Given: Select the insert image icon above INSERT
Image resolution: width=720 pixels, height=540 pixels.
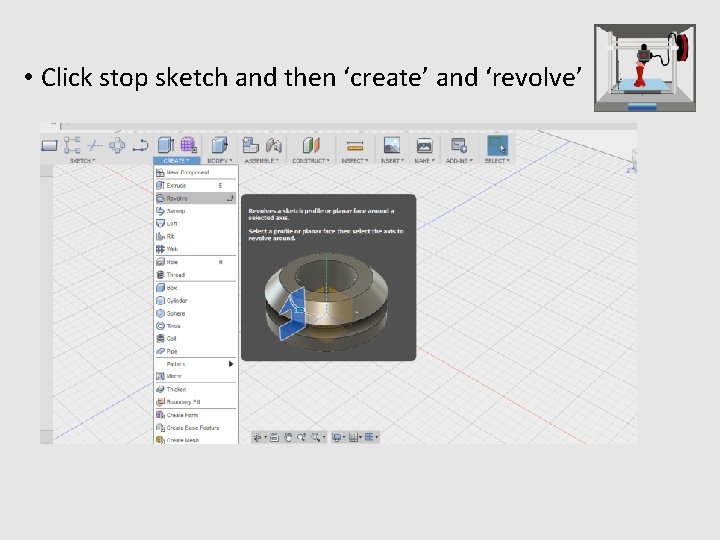Looking at the screenshot, I should click(x=392, y=145).
